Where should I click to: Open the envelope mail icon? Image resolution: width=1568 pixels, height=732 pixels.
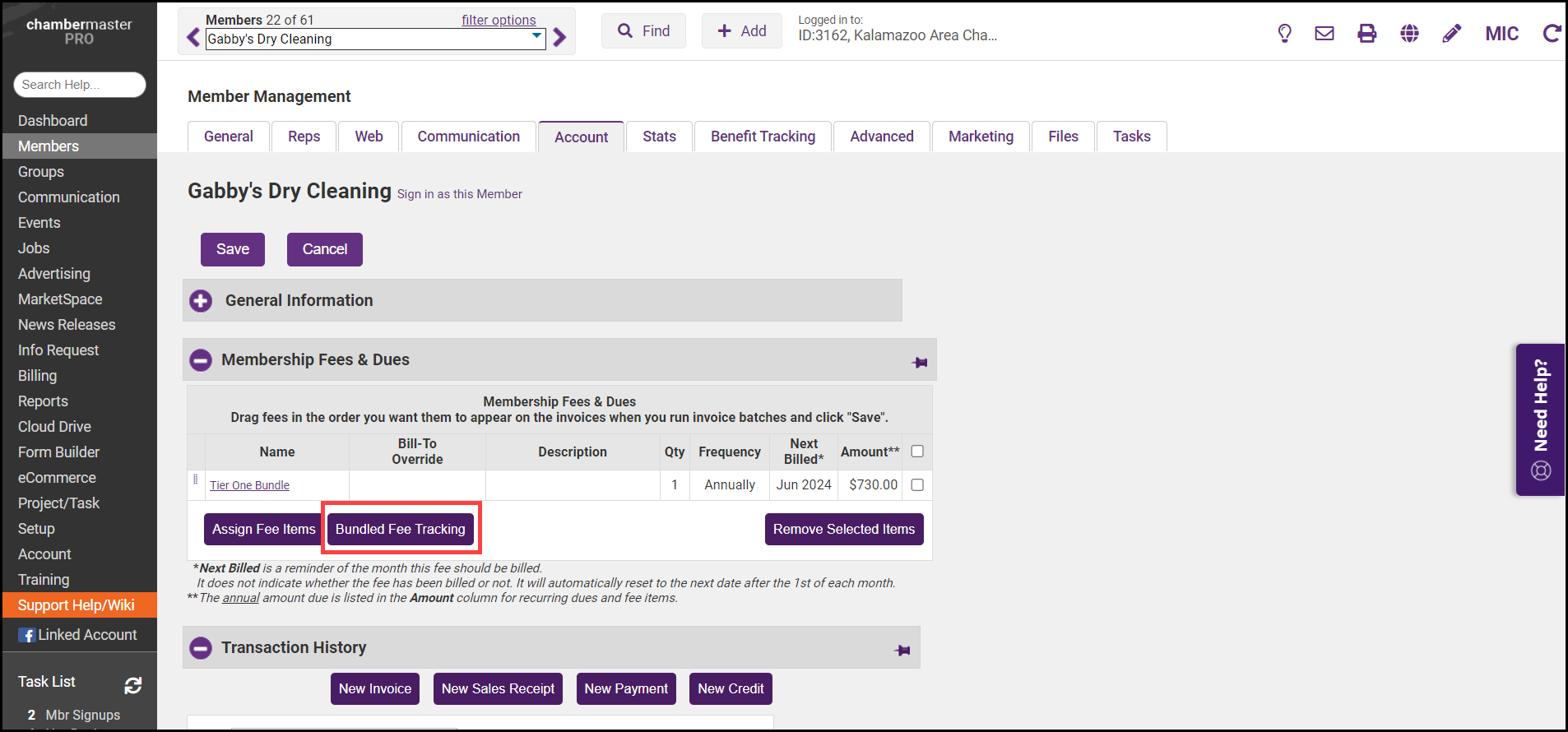pos(1324,34)
